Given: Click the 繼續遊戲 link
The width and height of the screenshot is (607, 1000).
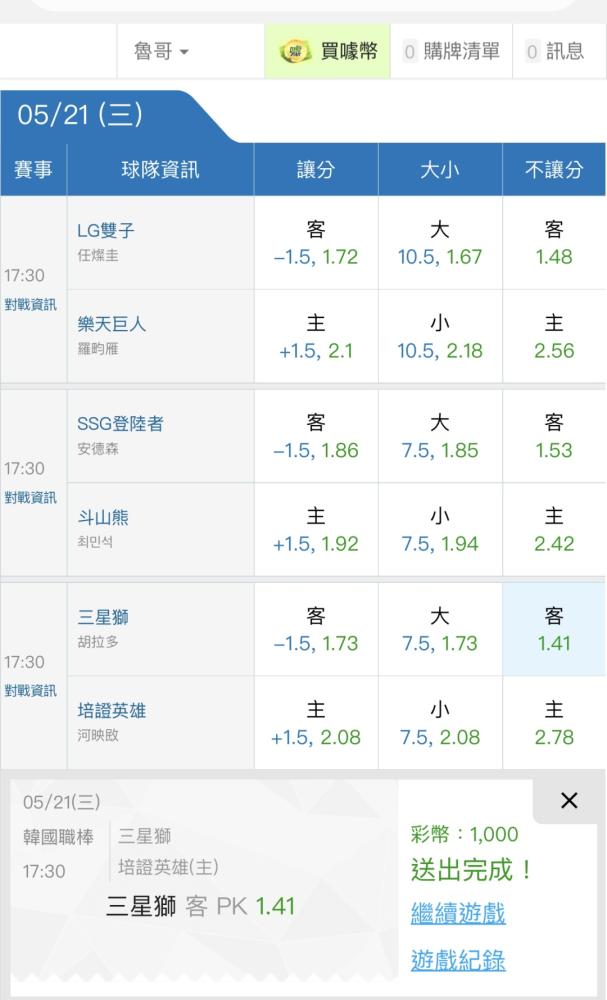Looking at the screenshot, I should 458,913.
